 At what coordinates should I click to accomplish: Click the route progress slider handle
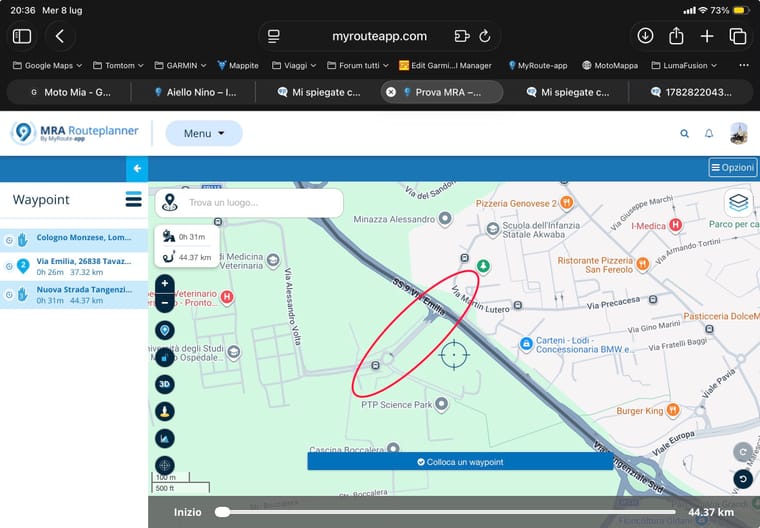(222, 512)
